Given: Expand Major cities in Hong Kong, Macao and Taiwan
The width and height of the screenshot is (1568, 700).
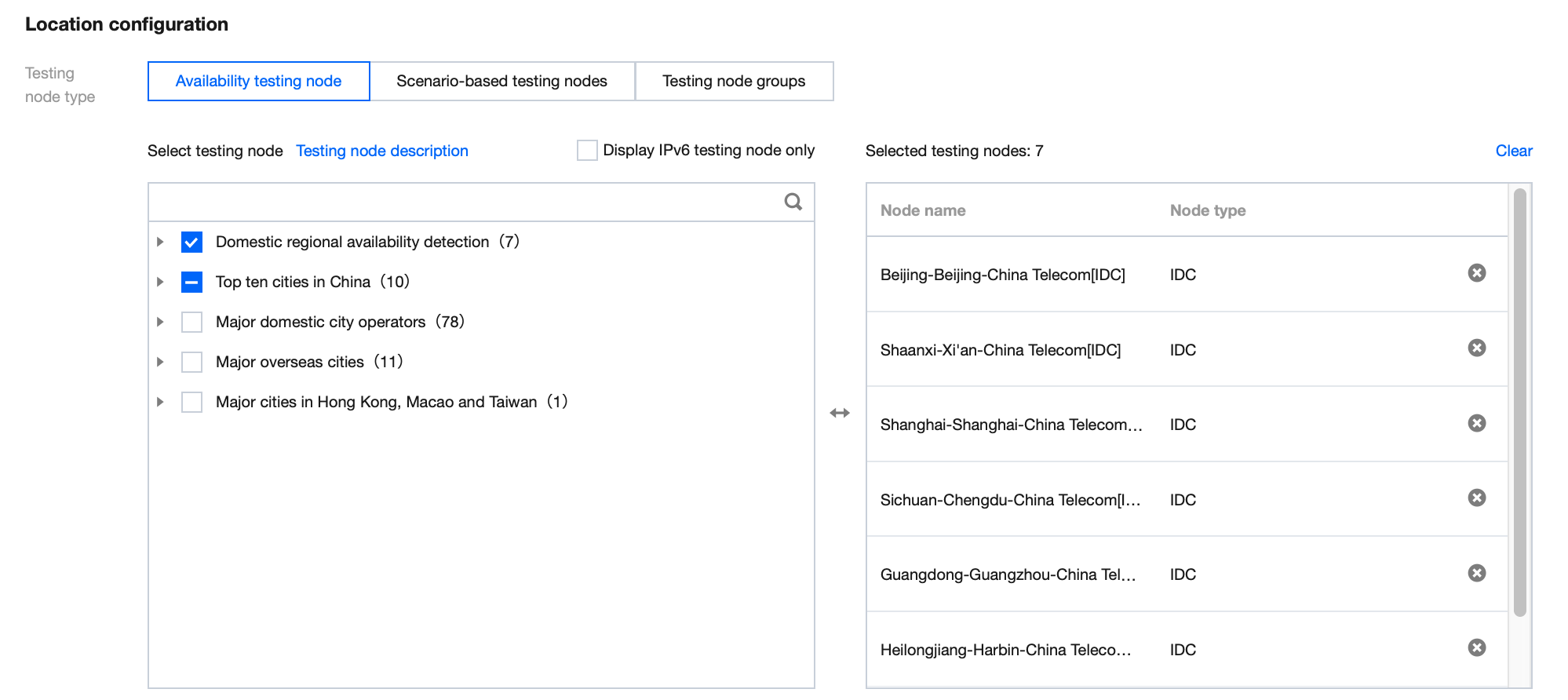Looking at the screenshot, I should (160, 402).
